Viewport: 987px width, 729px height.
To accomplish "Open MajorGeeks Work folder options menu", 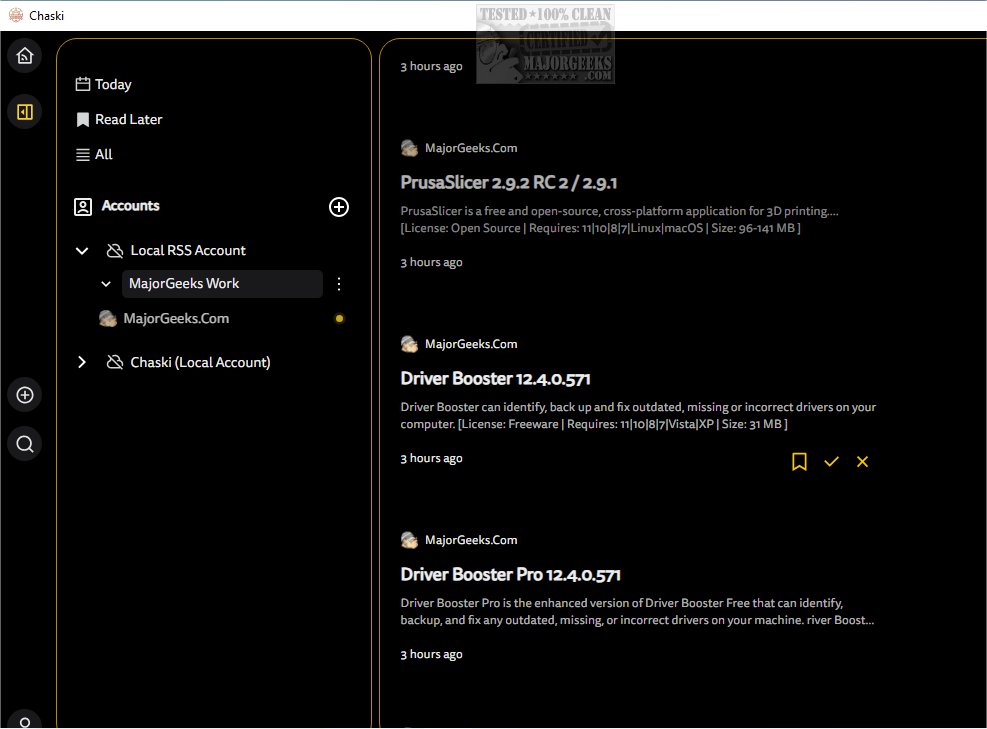I will [339, 284].
